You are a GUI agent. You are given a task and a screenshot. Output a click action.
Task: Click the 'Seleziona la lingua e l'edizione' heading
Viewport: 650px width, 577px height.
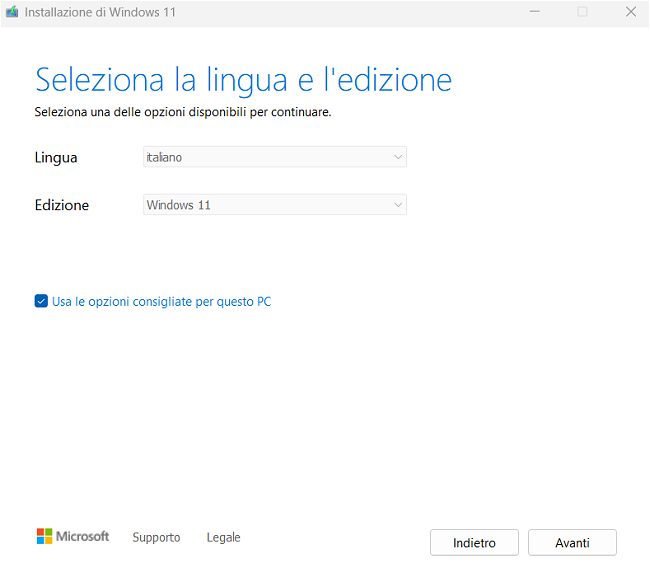[x=243, y=80]
